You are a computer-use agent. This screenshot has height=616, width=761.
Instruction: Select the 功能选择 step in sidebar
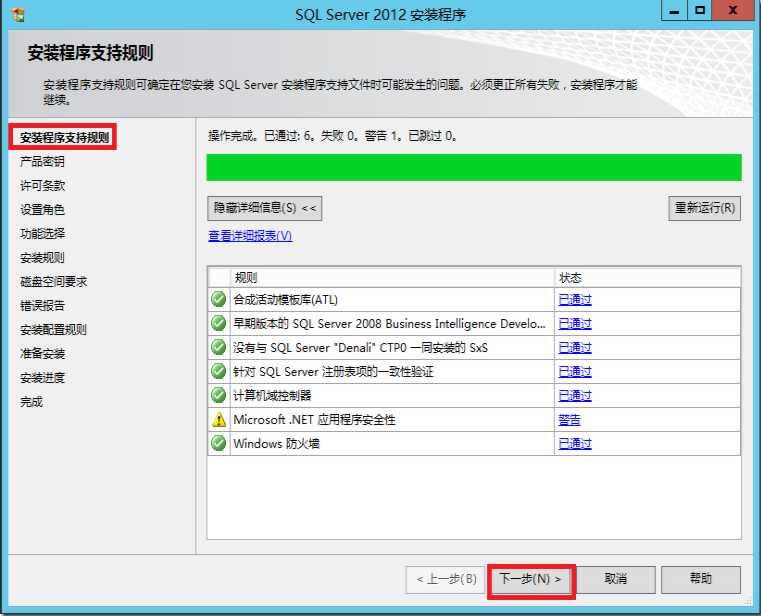pos(42,233)
